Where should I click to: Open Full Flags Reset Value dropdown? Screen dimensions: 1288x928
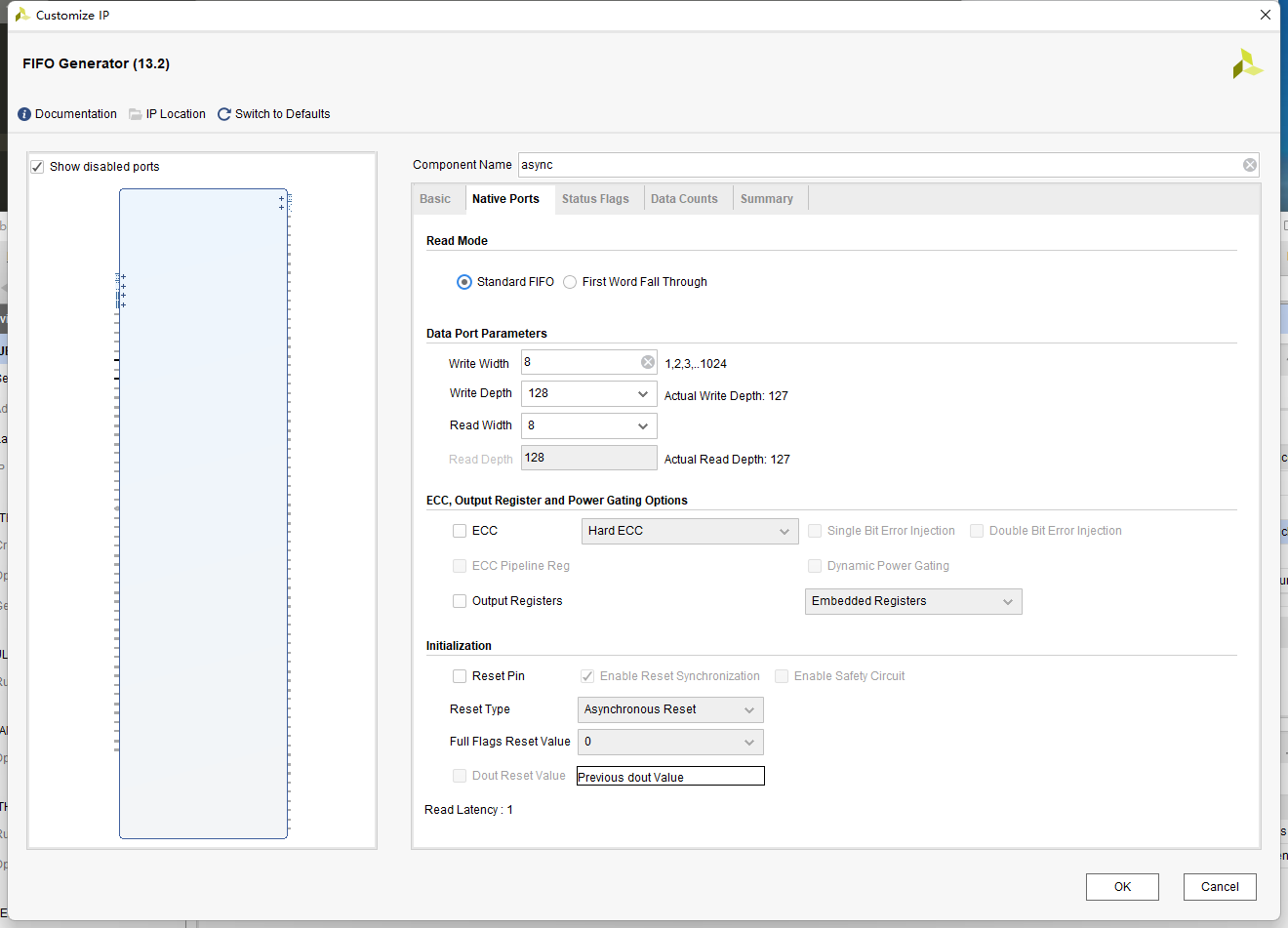(670, 742)
